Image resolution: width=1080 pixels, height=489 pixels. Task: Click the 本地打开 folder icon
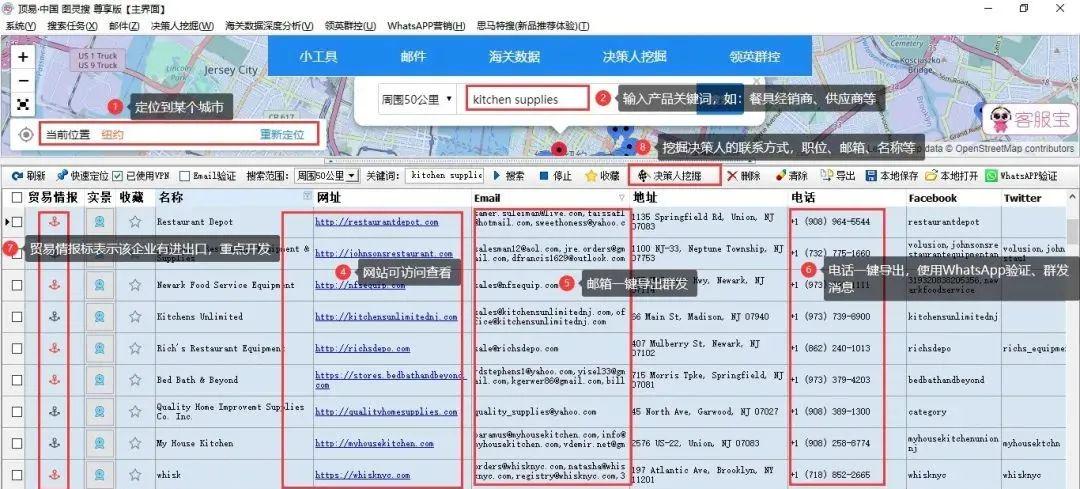(x=931, y=176)
